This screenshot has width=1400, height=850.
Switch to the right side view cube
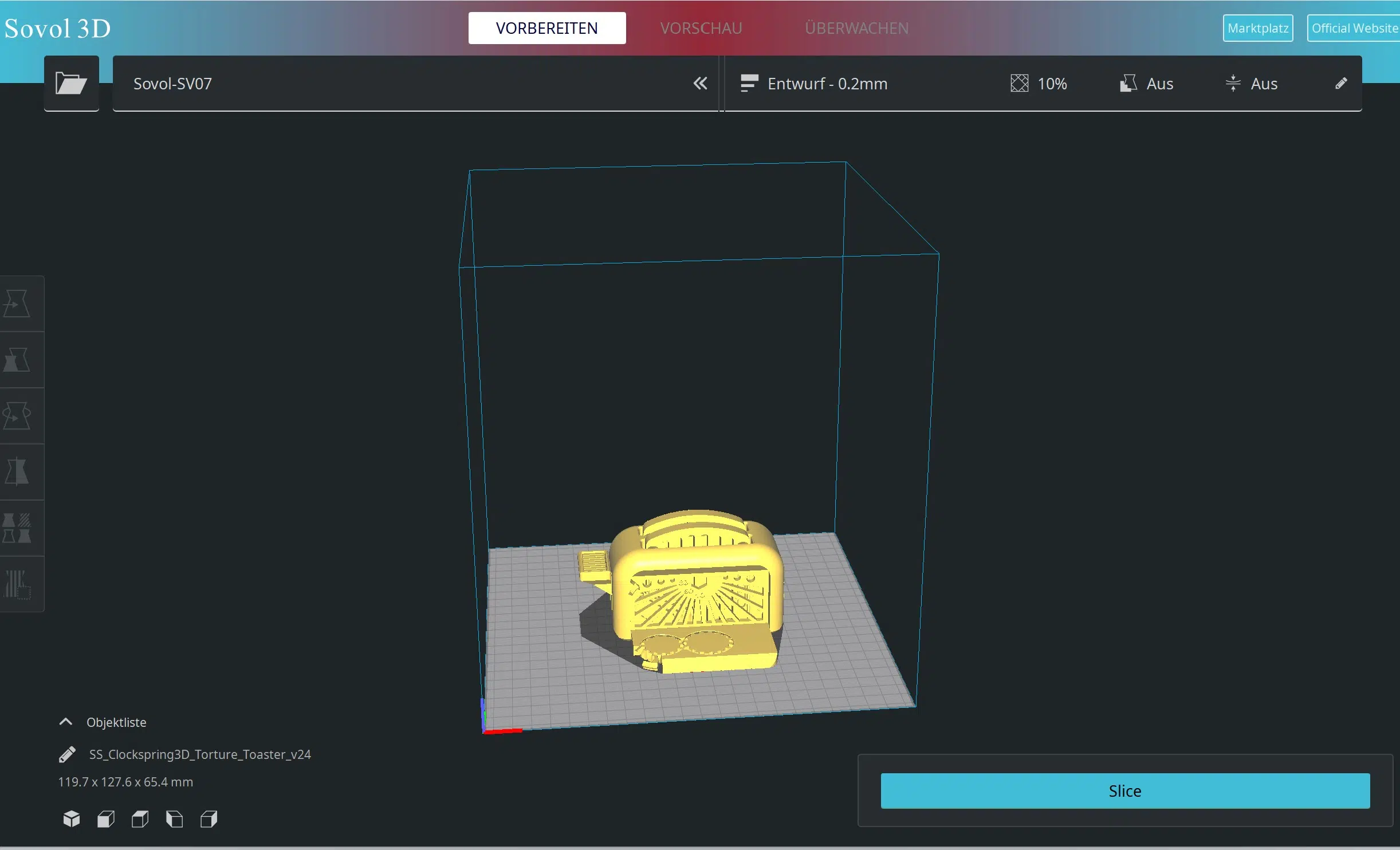(209, 819)
